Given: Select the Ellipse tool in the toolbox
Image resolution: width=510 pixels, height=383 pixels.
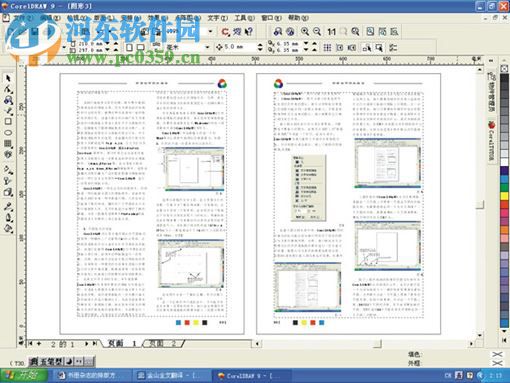Looking at the screenshot, I should [8, 133].
